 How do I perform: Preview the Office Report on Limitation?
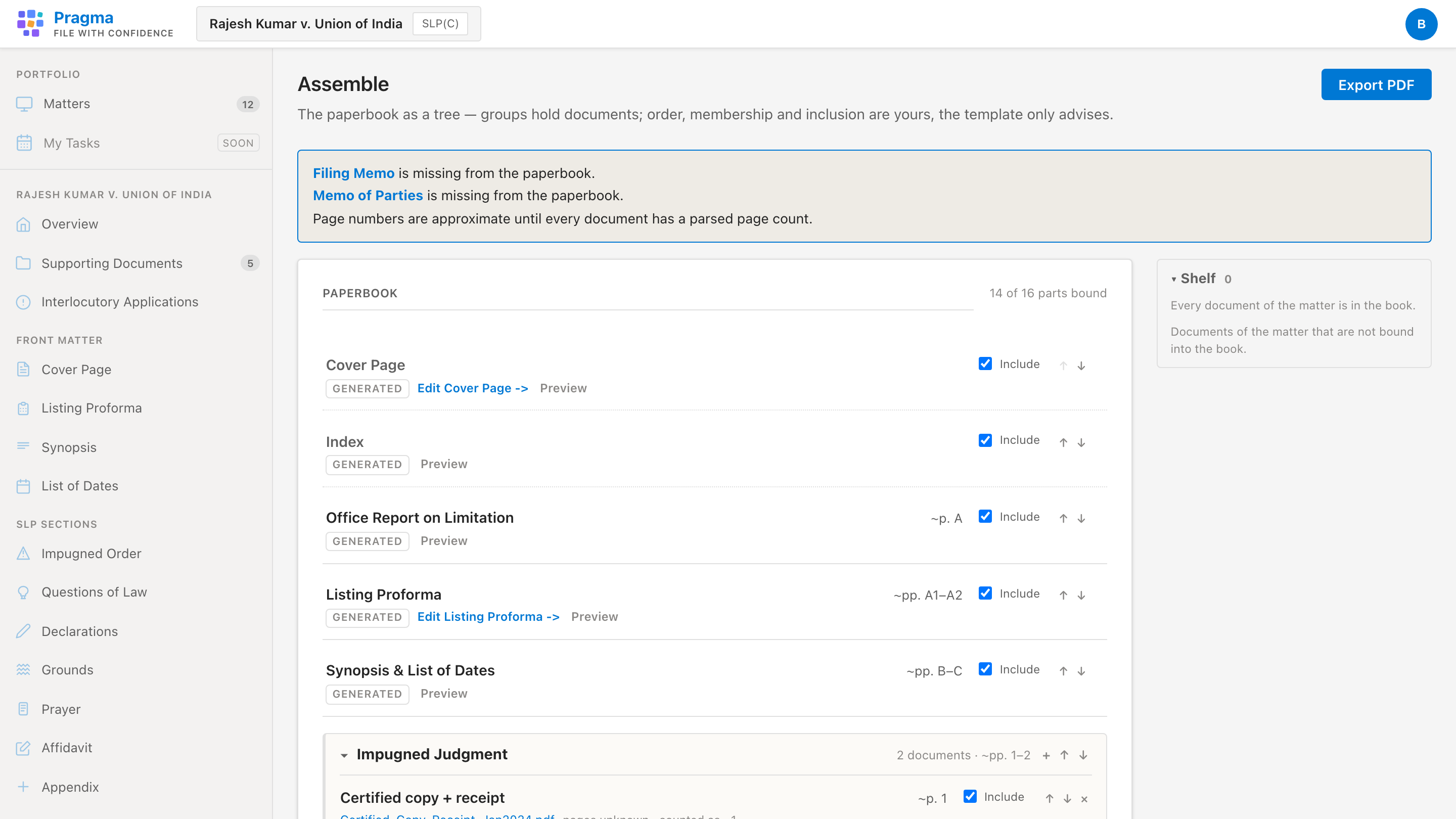coord(444,541)
